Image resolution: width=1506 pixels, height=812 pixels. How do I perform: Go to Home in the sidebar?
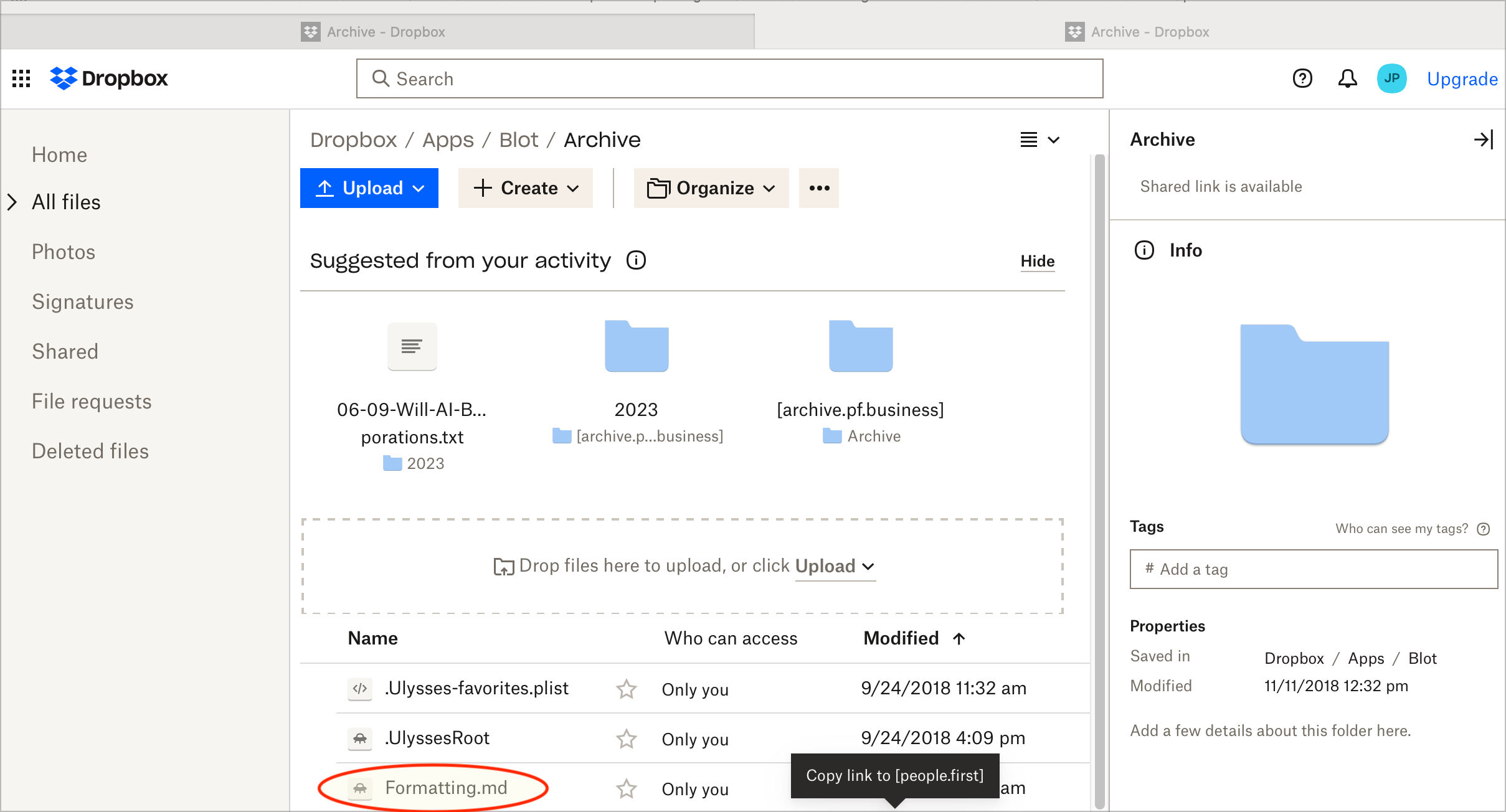pyautogui.click(x=60, y=154)
